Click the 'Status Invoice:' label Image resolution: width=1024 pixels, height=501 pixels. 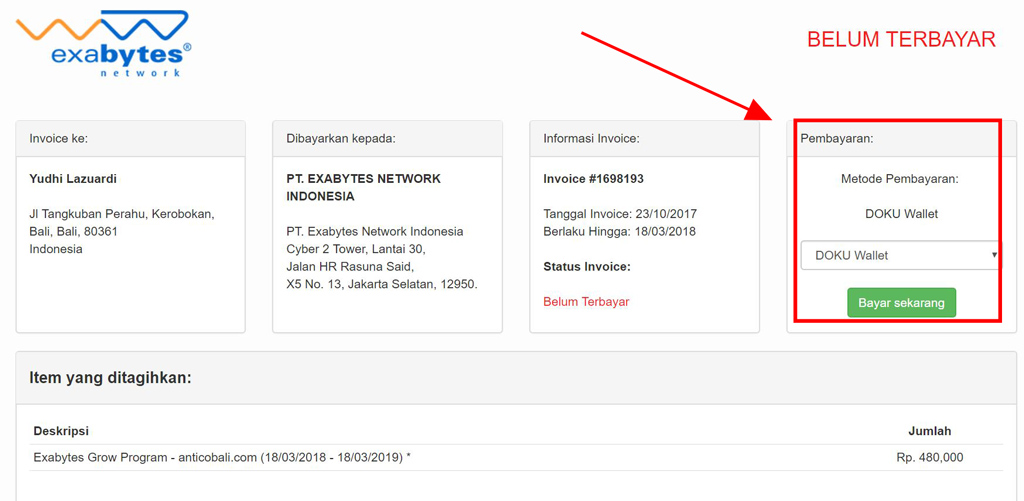coord(587,267)
